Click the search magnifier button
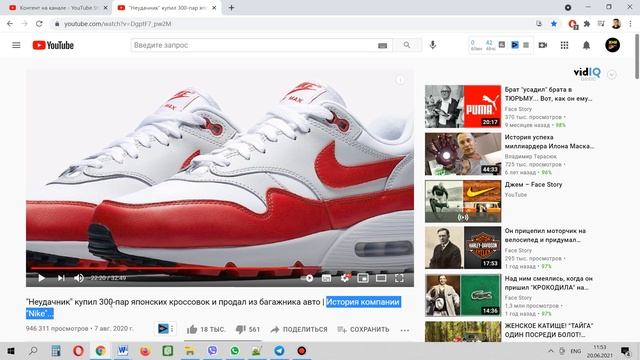The width and height of the screenshot is (640, 360). 407,45
